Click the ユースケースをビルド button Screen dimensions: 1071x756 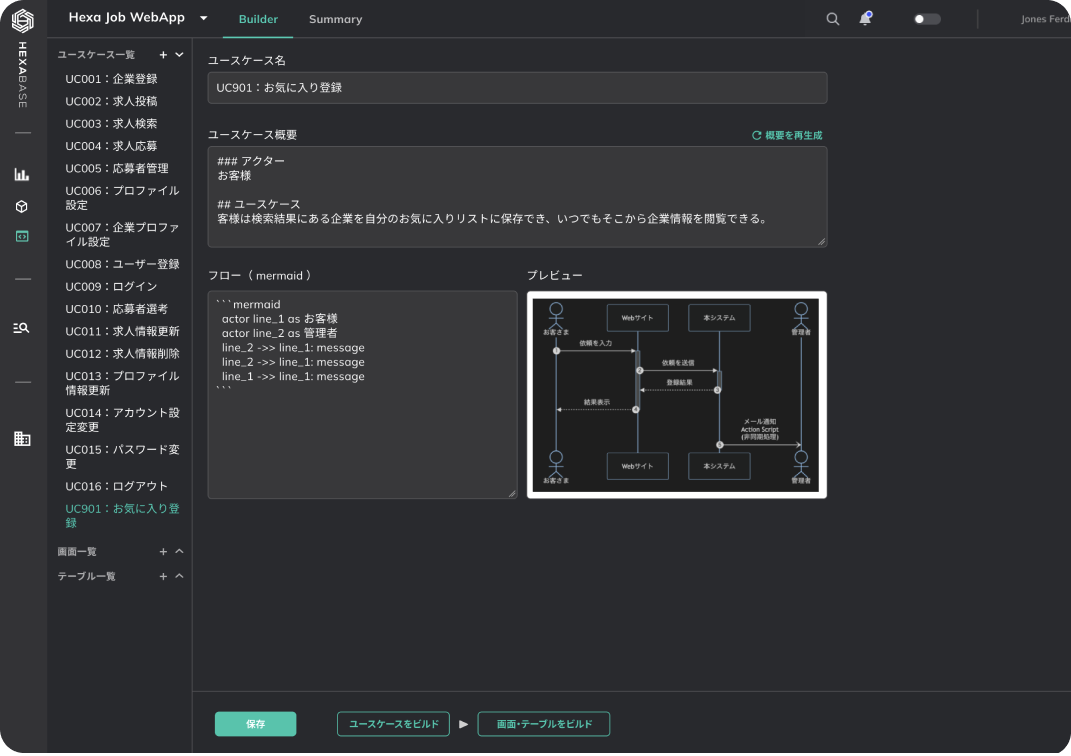pos(393,724)
